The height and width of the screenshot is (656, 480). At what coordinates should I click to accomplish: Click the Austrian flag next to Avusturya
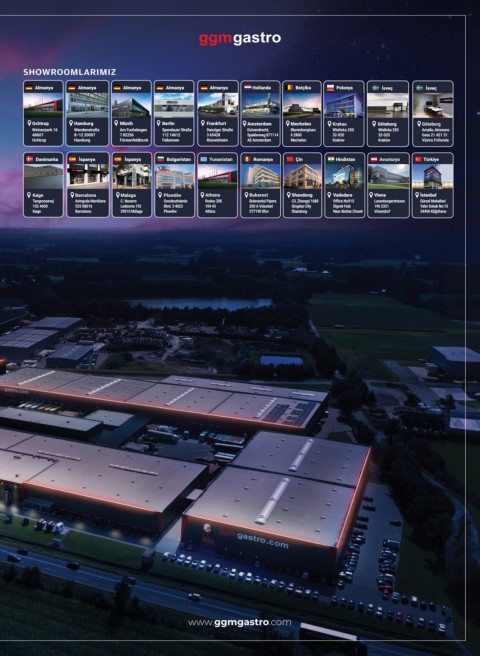click(x=374, y=159)
